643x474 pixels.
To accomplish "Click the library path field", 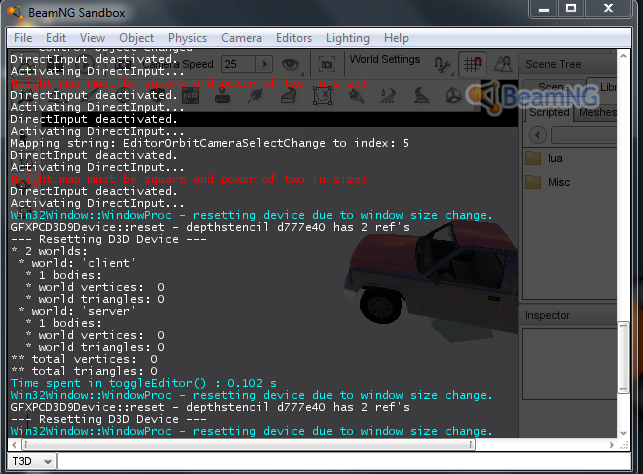I will click(584, 134).
